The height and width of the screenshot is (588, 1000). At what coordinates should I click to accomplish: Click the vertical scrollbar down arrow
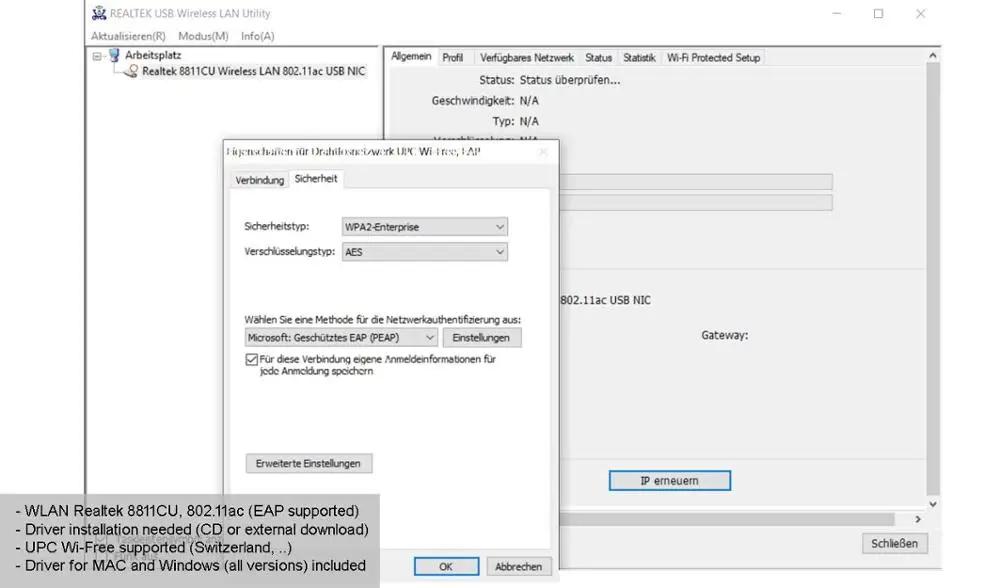tap(933, 504)
